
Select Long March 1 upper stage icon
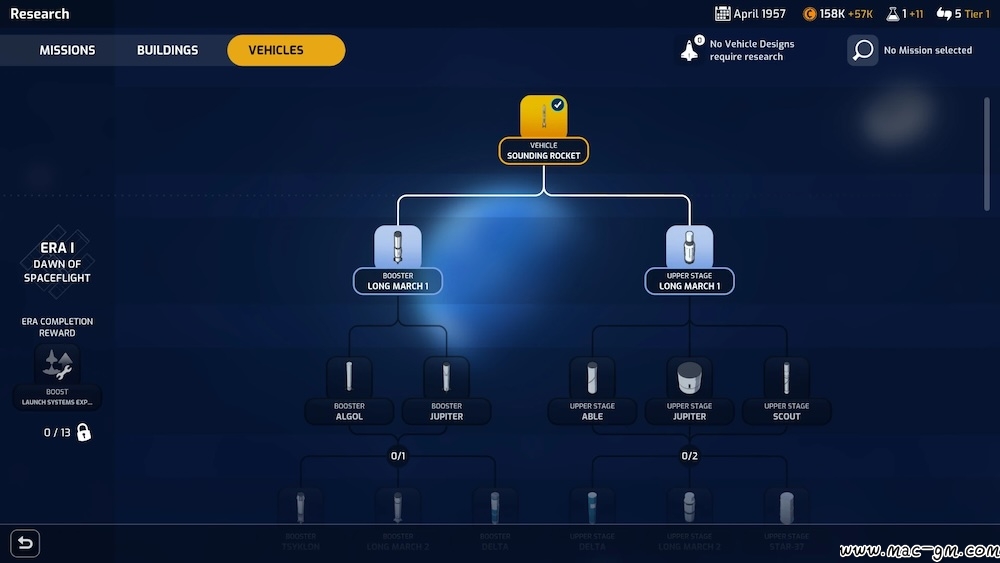click(x=689, y=247)
